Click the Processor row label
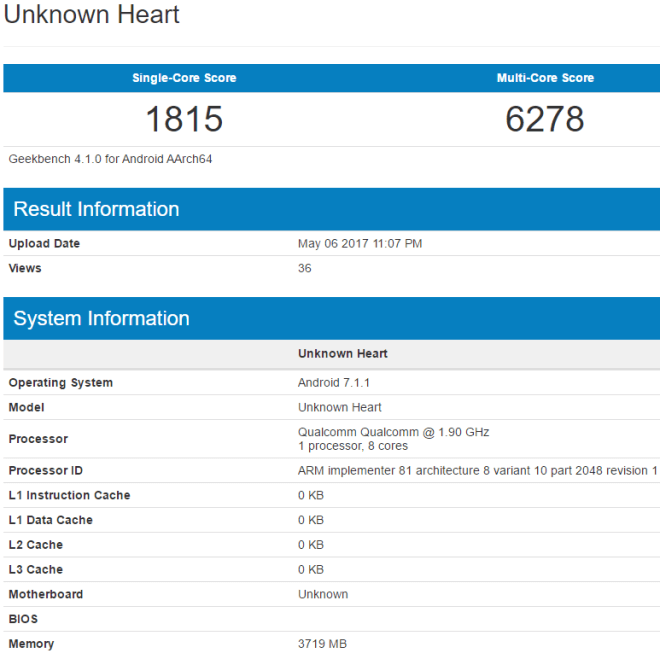Screen dimensions: 660x653 pos(38,439)
